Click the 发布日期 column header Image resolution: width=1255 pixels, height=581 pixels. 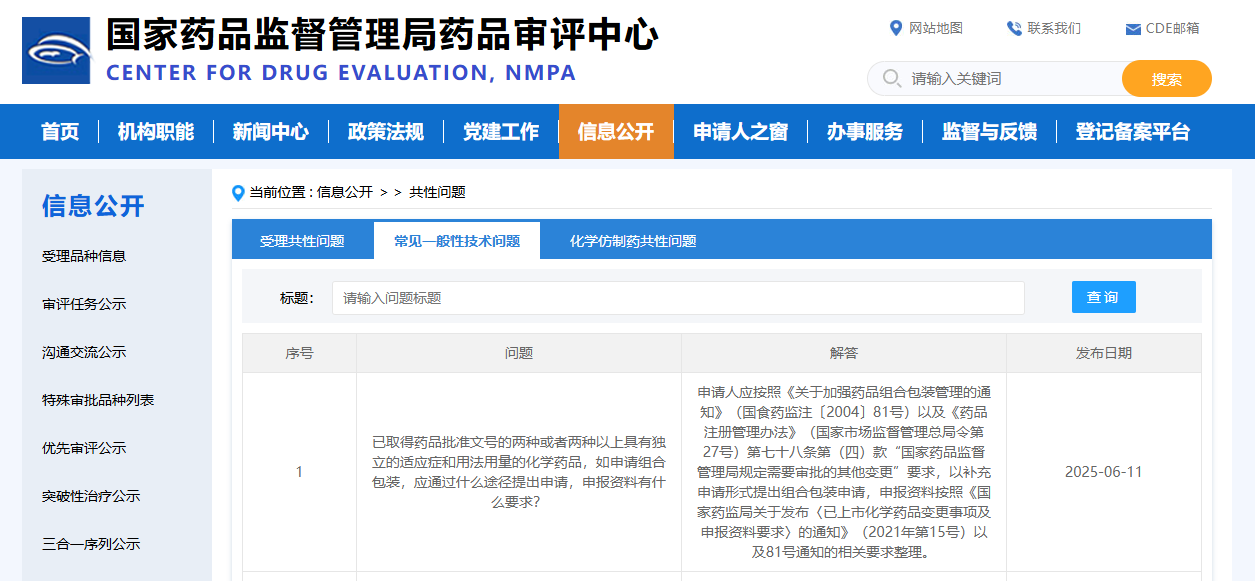click(x=1104, y=353)
